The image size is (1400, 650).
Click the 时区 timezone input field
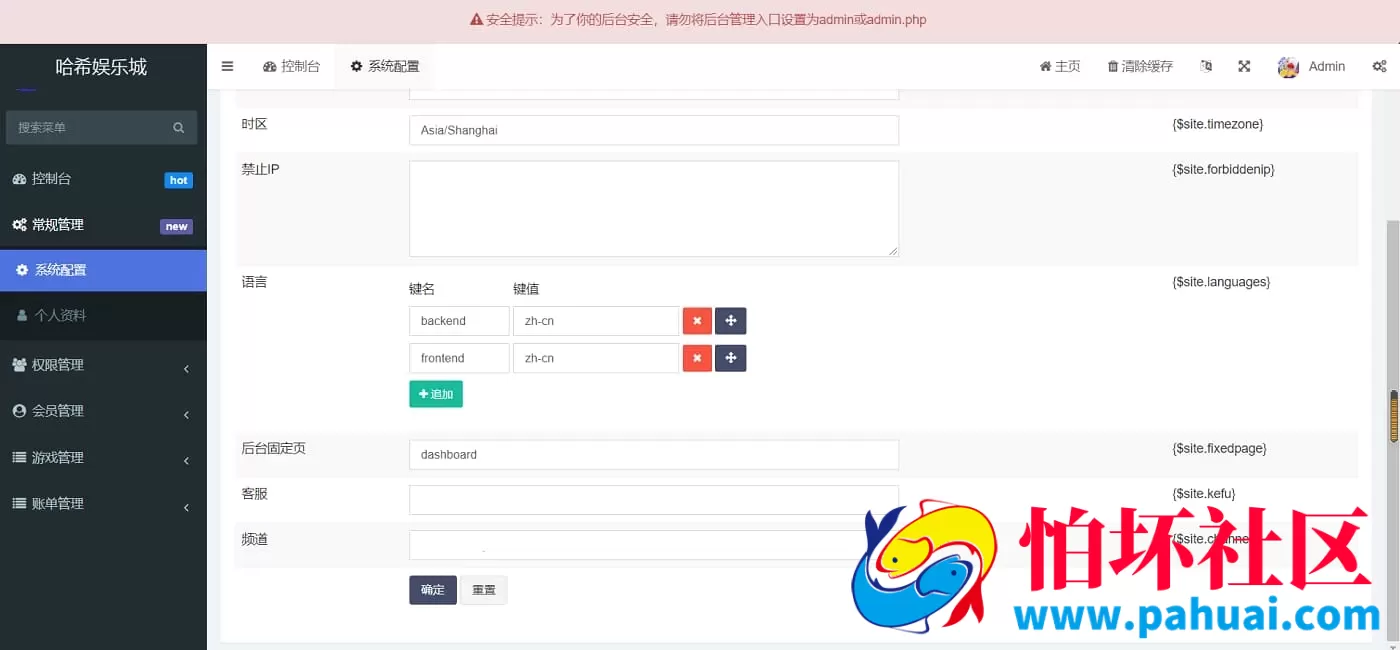[654, 130]
